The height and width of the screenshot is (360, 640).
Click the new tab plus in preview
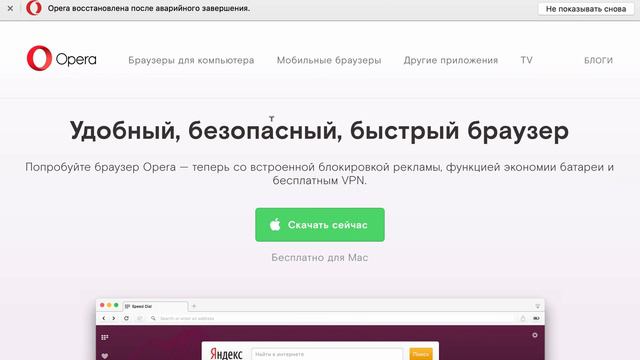point(194,306)
